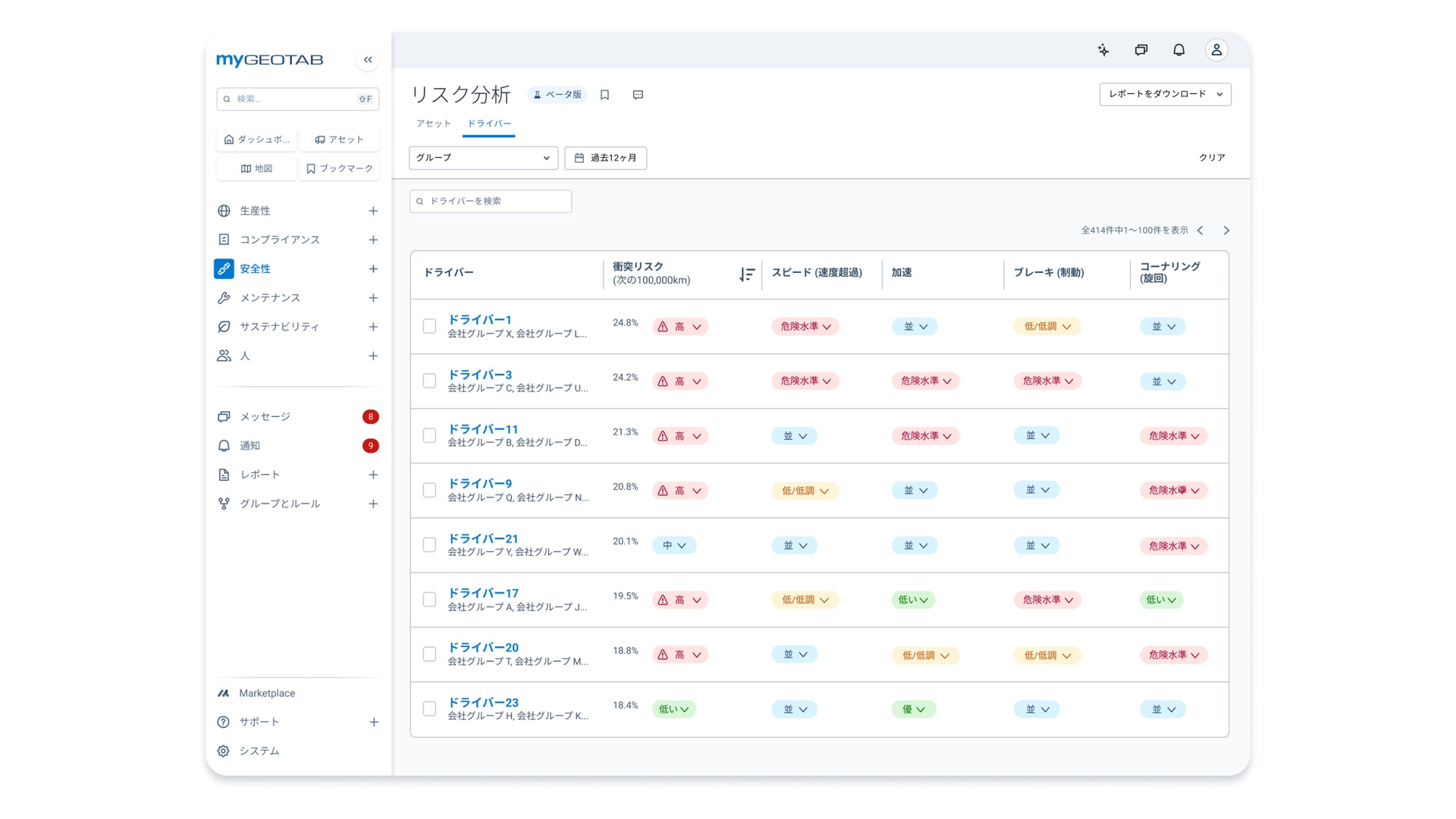Open the user profile icon
The height and width of the screenshot is (819, 1456).
(x=1216, y=50)
